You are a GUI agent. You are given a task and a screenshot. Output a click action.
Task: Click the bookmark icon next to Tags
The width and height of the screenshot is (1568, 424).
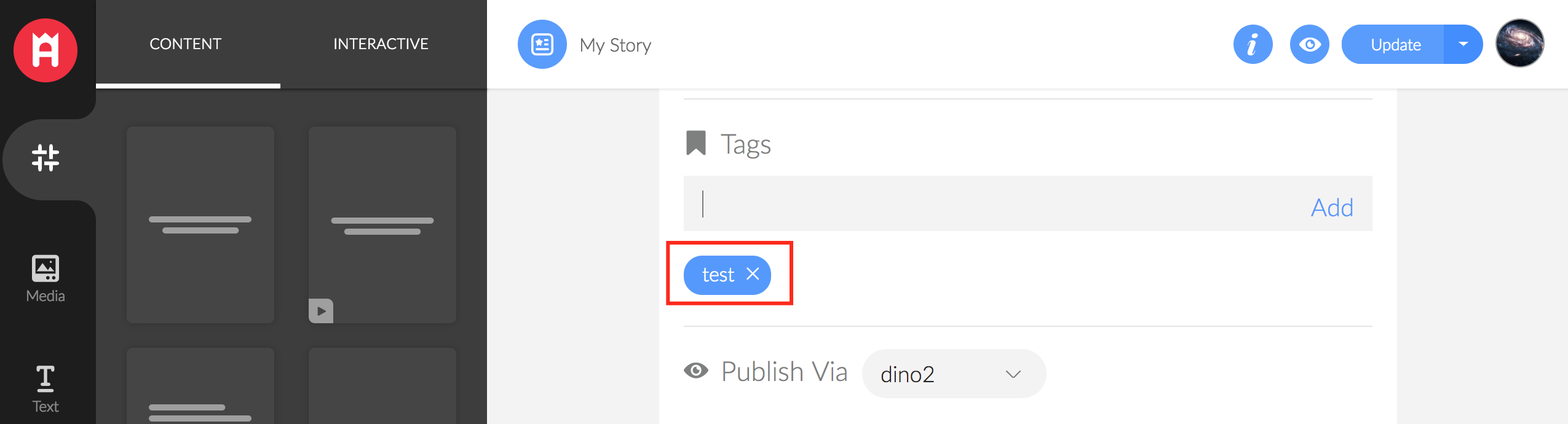pos(696,143)
